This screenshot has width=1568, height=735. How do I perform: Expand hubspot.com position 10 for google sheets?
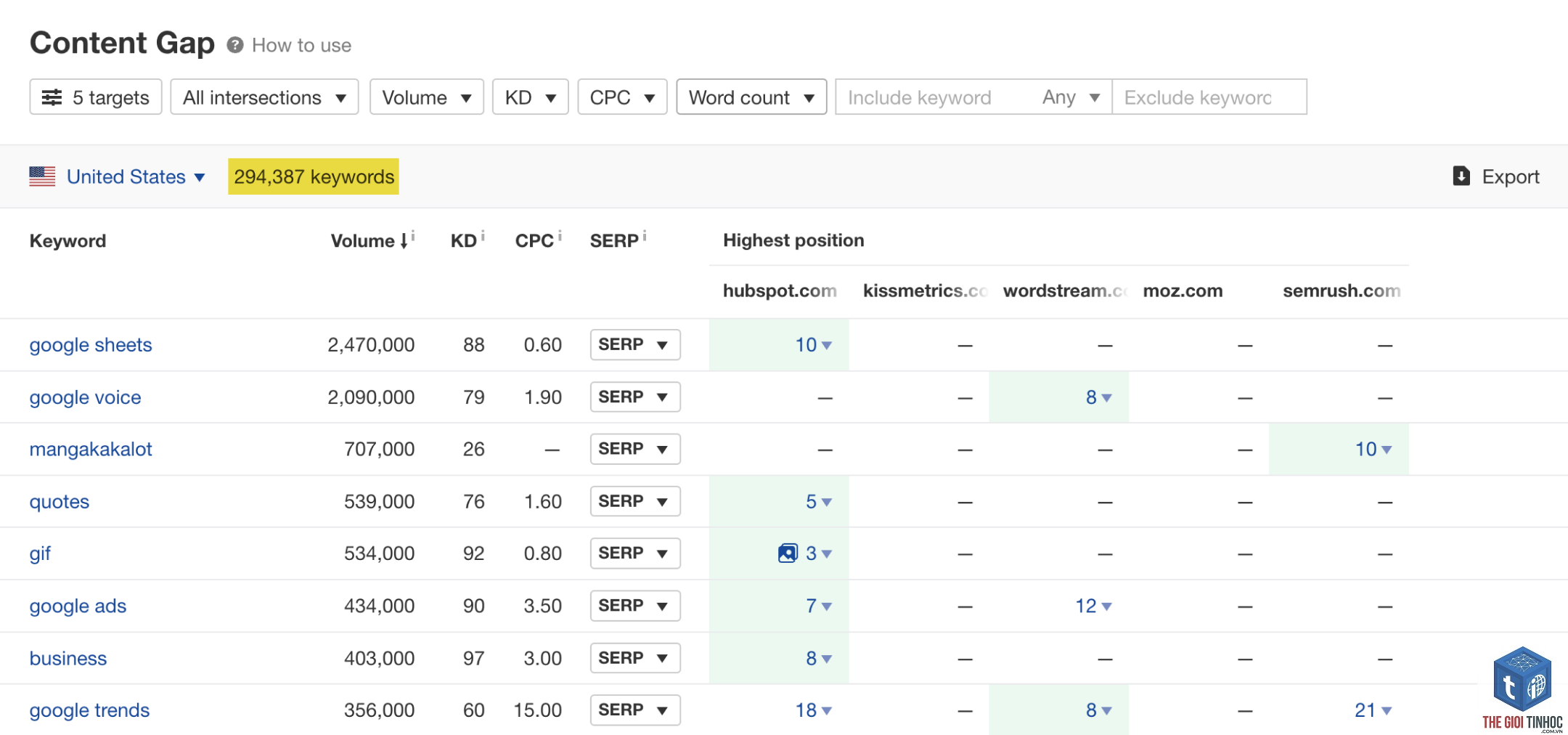pyautogui.click(x=813, y=345)
